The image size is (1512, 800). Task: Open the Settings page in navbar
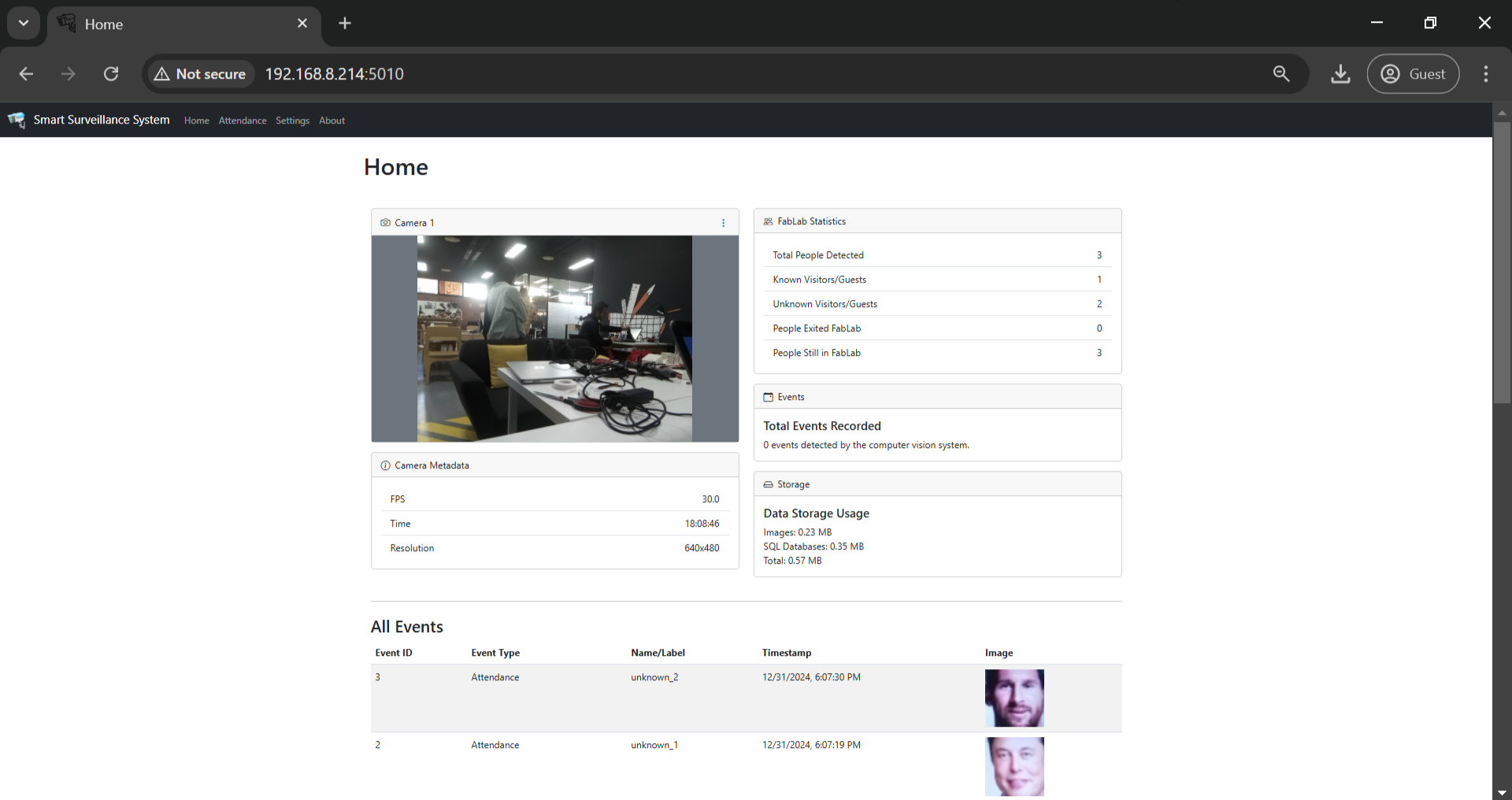click(292, 120)
